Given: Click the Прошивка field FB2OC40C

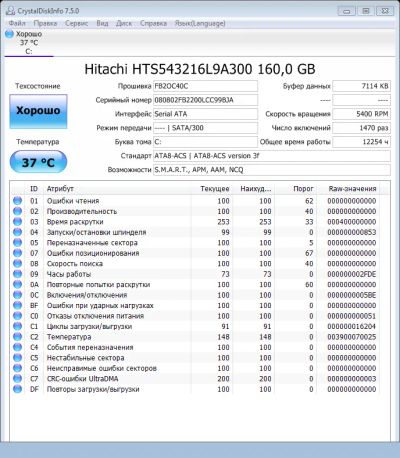Looking at the screenshot, I should 205,86.
